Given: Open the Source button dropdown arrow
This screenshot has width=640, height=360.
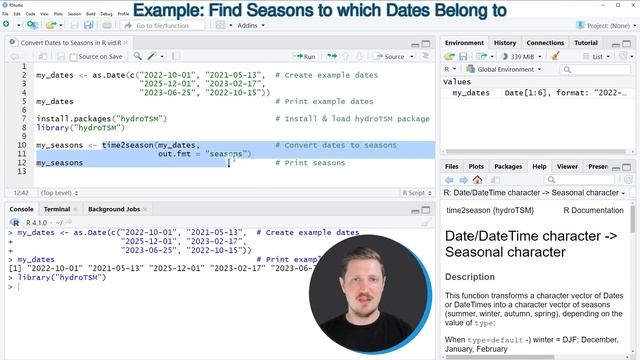Looking at the screenshot, I should tap(412, 56).
